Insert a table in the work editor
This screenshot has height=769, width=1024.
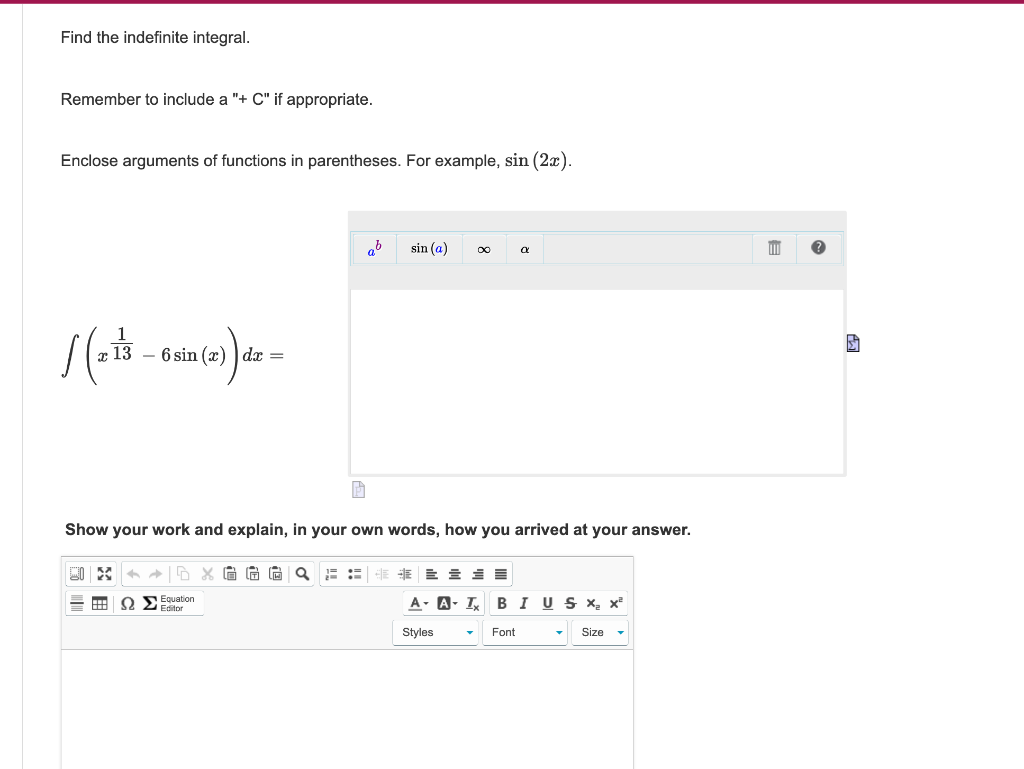pyautogui.click(x=98, y=603)
